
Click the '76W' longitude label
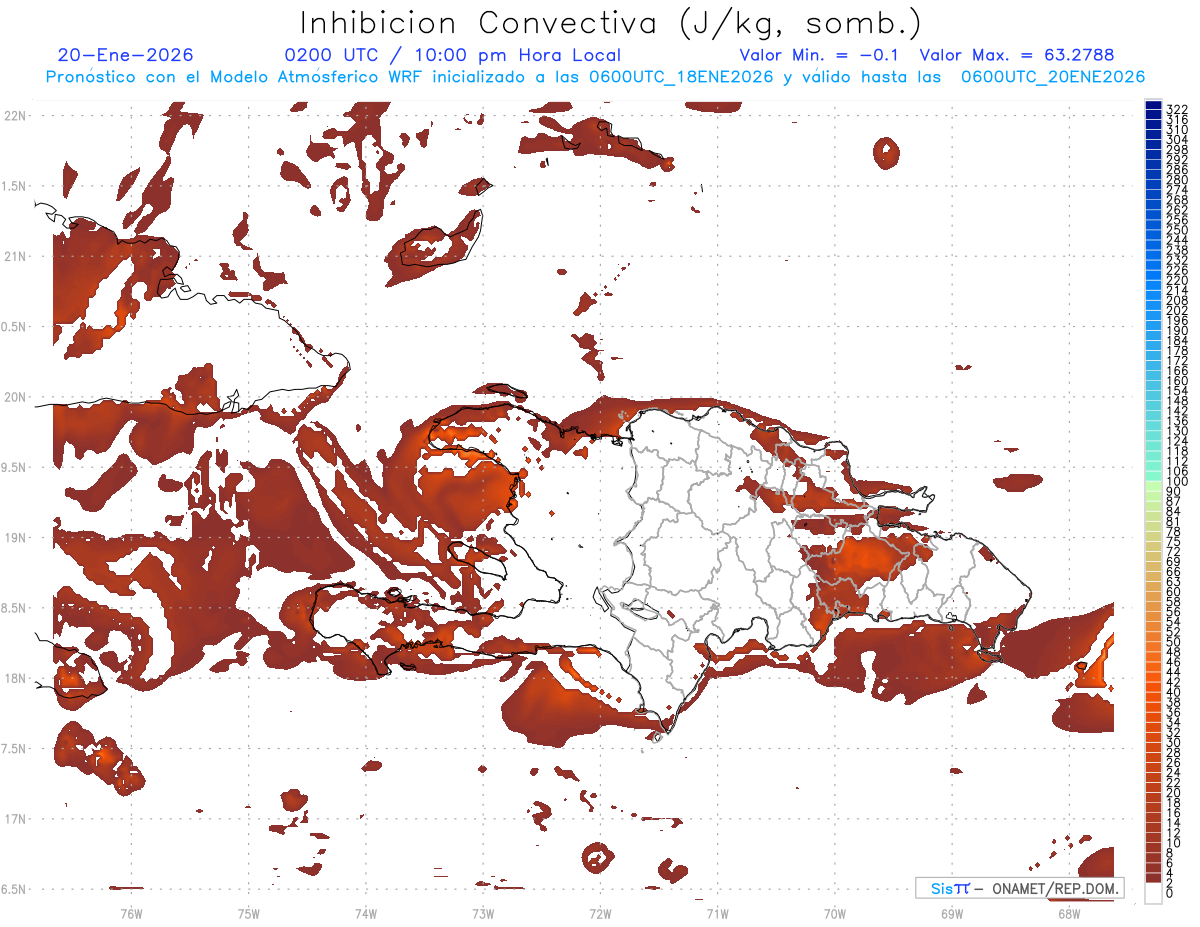[x=131, y=913]
